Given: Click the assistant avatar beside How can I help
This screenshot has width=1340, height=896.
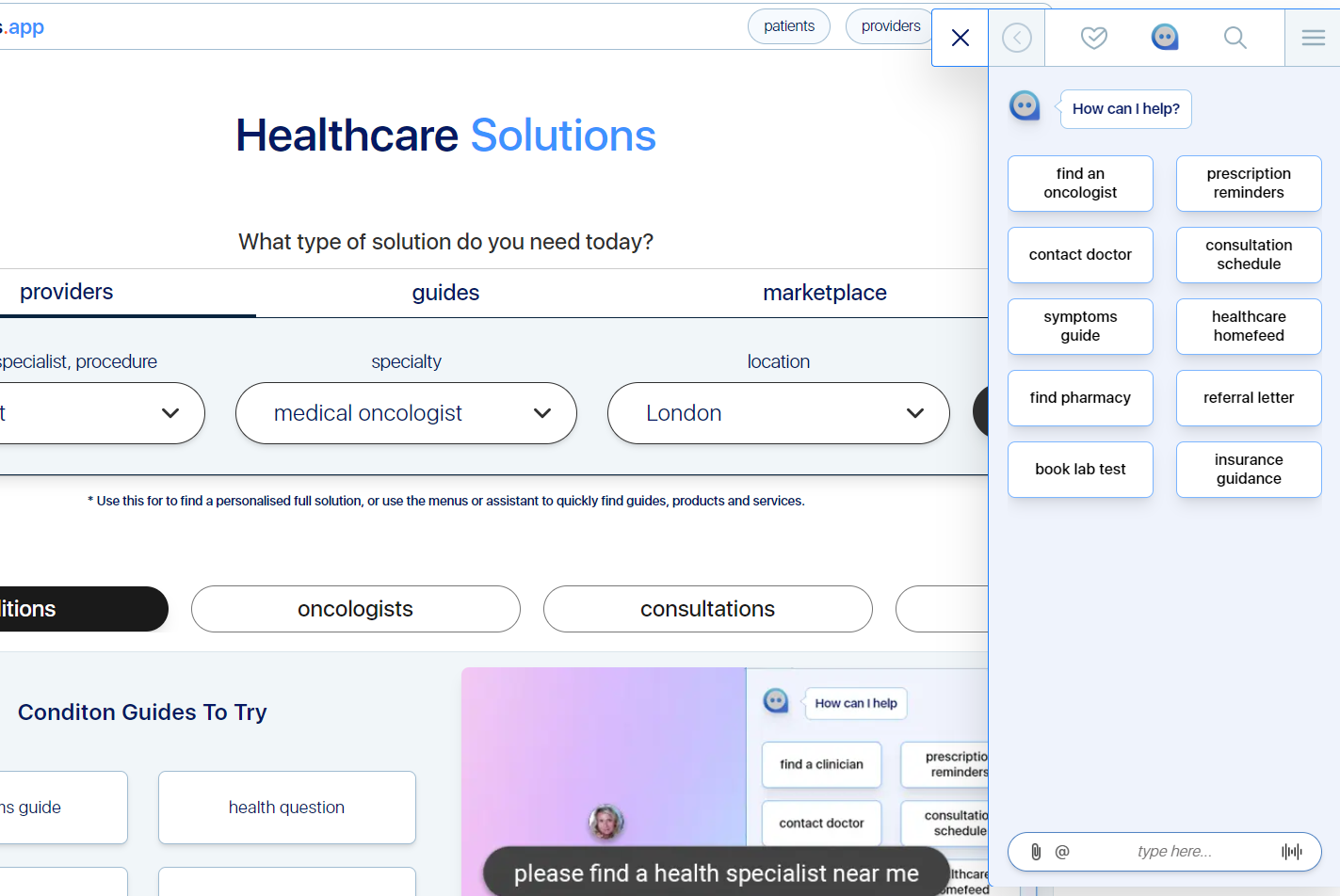Looking at the screenshot, I should [x=1025, y=105].
